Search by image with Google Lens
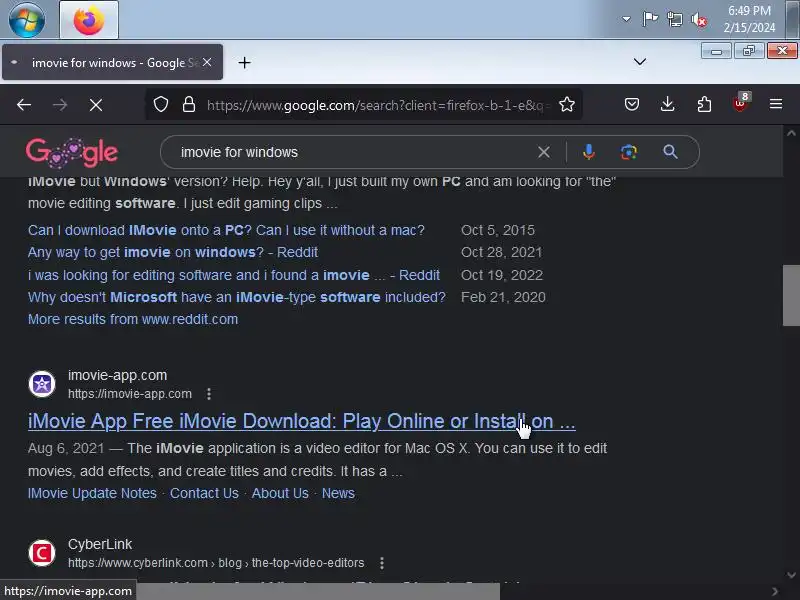800x600 pixels. coord(629,152)
